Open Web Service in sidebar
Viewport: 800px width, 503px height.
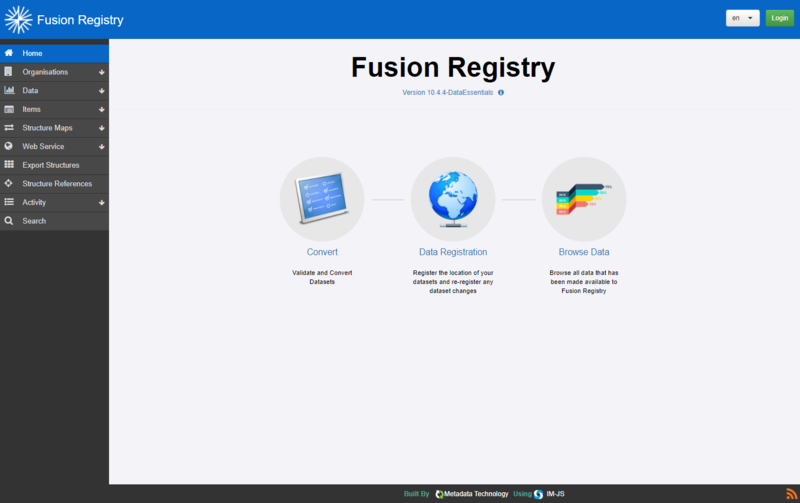(x=54, y=146)
